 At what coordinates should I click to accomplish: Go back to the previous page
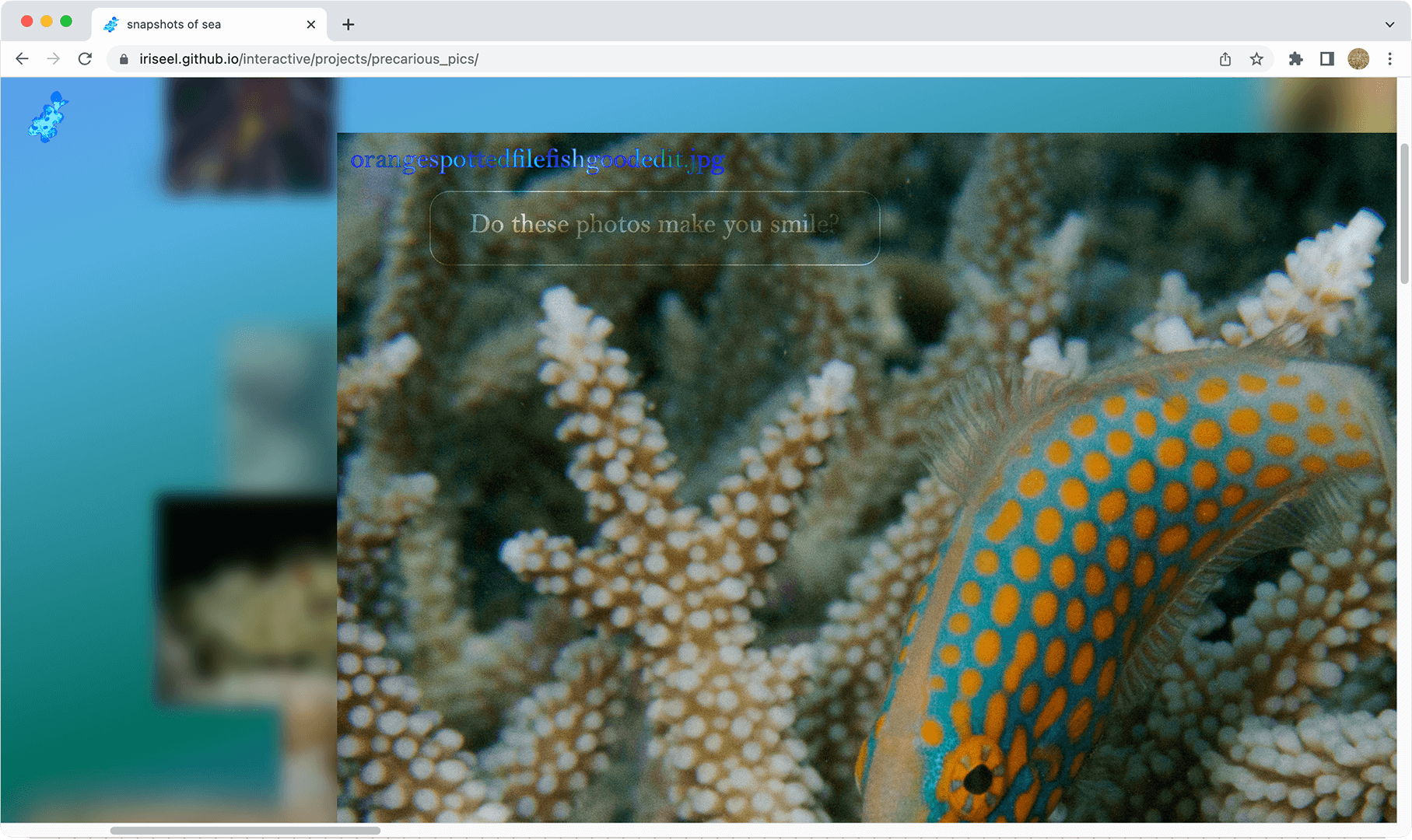[22, 59]
